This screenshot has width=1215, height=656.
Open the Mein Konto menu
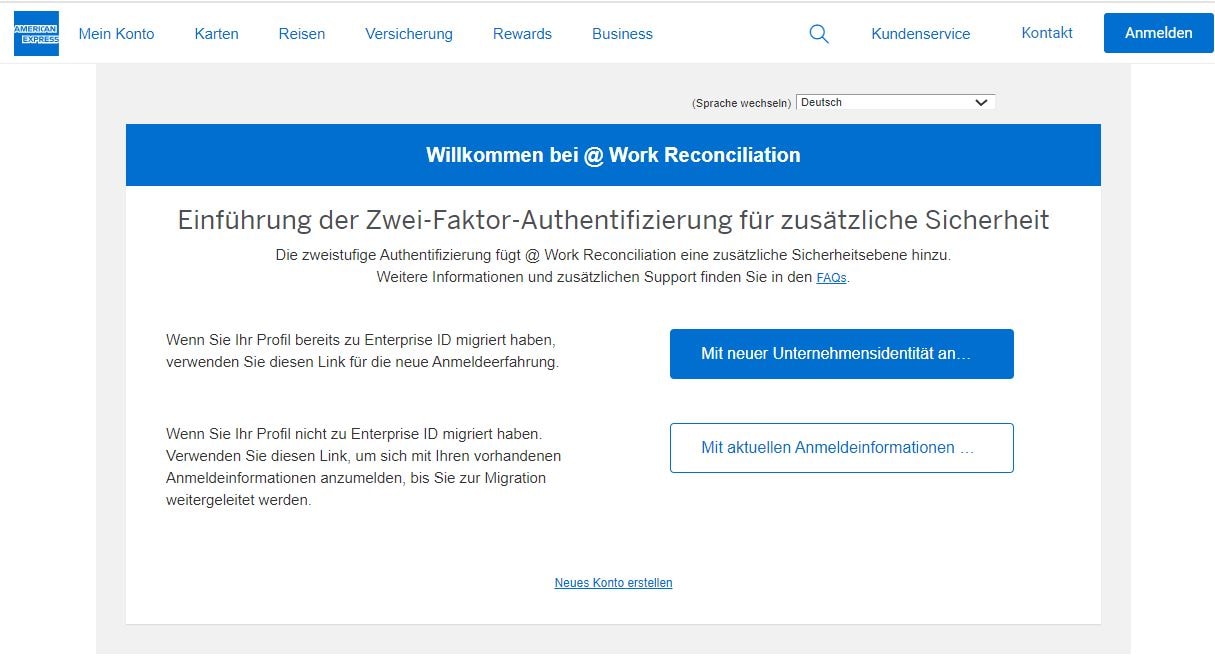click(116, 34)
